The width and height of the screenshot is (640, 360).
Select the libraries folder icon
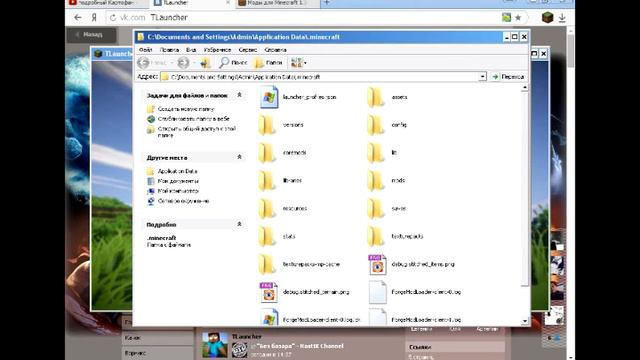click(267, 180)
